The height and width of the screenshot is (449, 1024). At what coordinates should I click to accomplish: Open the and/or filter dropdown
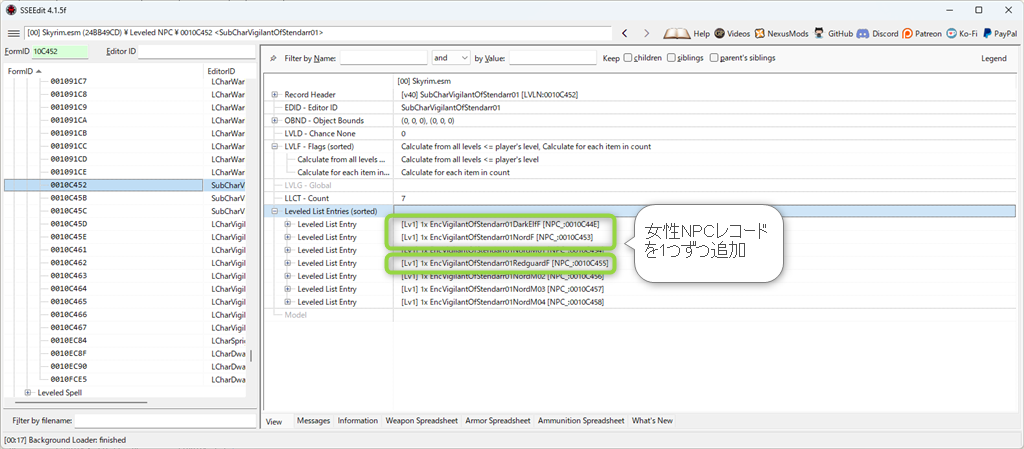(451, 58)
